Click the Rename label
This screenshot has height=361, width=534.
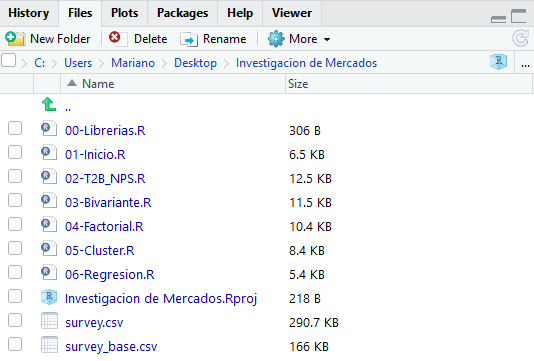224,39
